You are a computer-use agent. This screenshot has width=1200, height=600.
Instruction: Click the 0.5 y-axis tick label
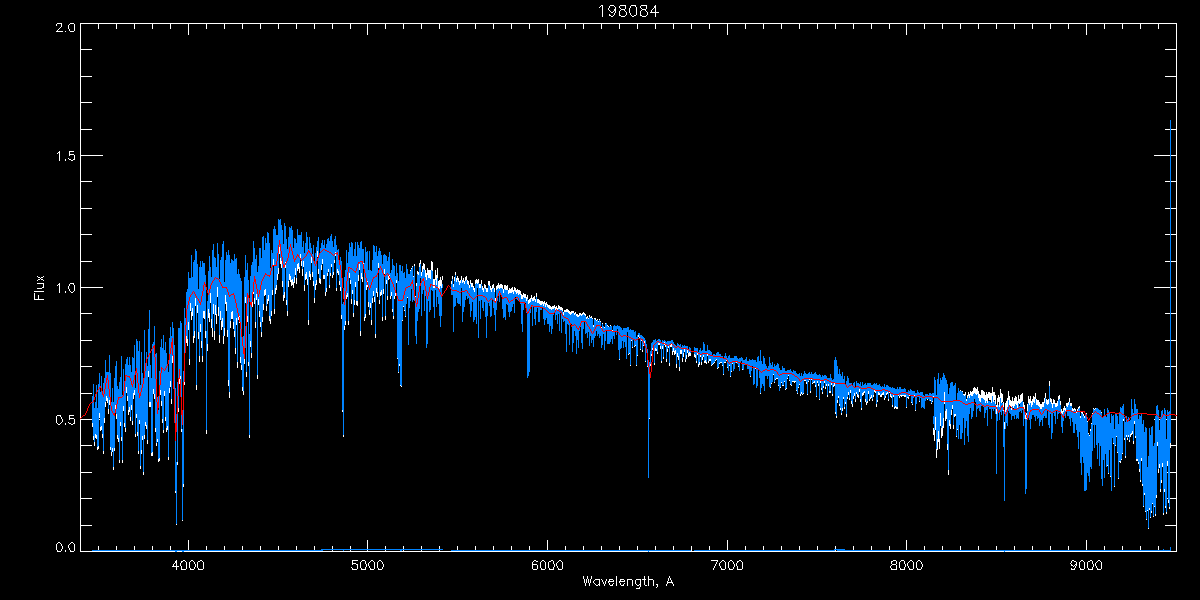click(x=66, y=419)
